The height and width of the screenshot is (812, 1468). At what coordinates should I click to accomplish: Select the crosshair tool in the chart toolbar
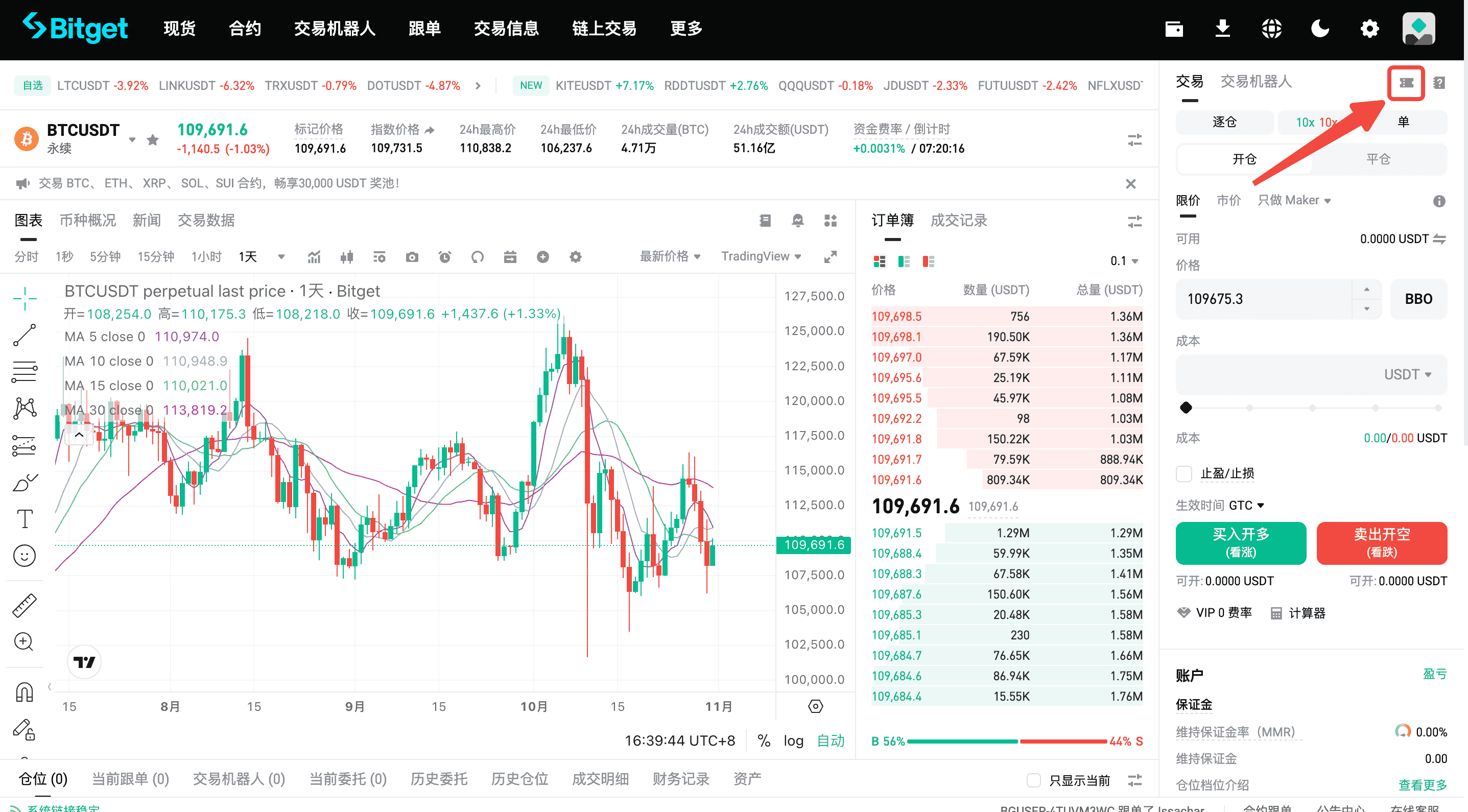pyautogui.click(x=25, y=298)
